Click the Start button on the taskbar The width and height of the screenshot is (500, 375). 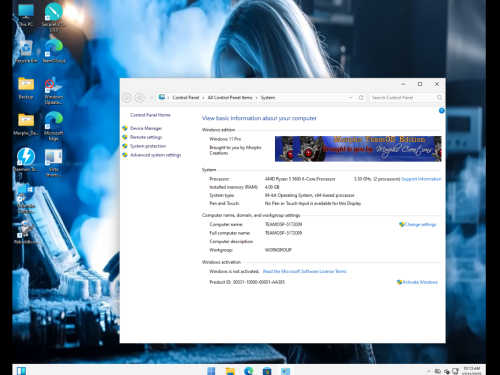[211, 370]
